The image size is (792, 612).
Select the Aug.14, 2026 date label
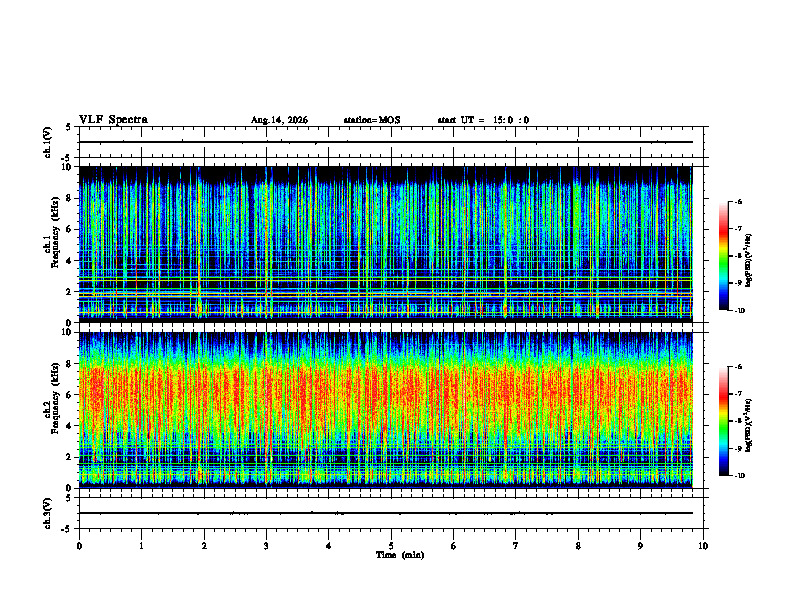pyautogui.click(x=279, y=120)
